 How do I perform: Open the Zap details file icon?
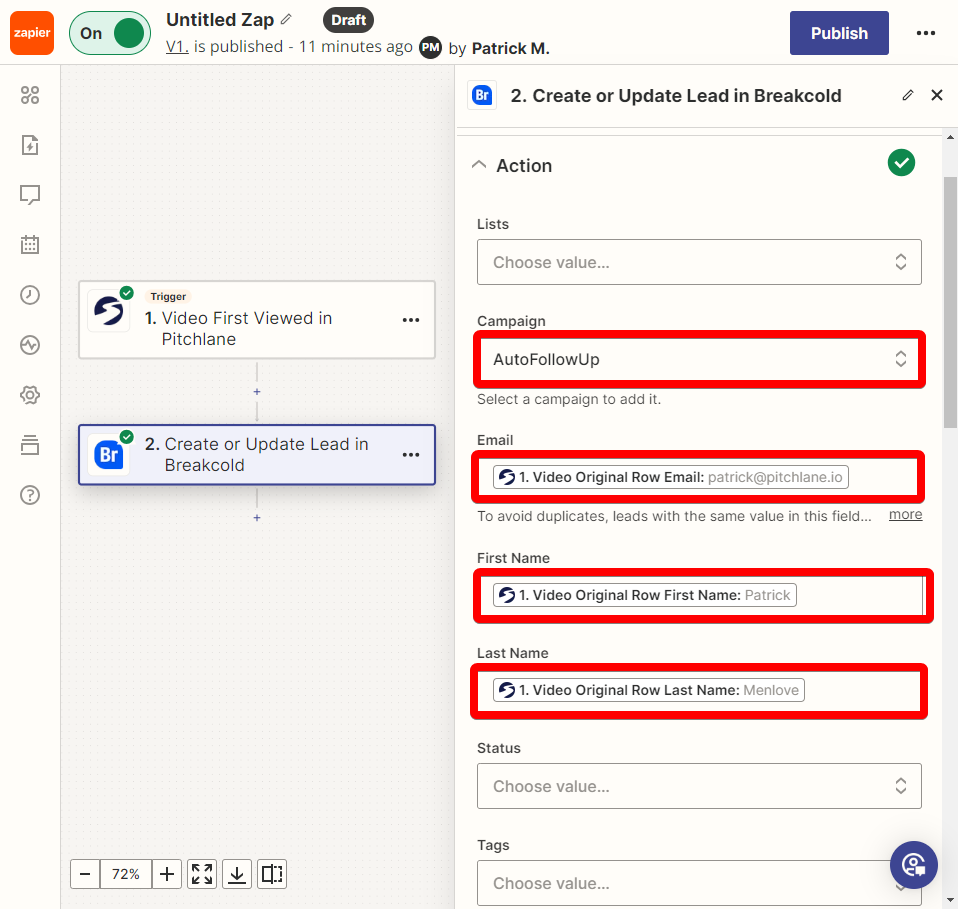pos(30,145)
